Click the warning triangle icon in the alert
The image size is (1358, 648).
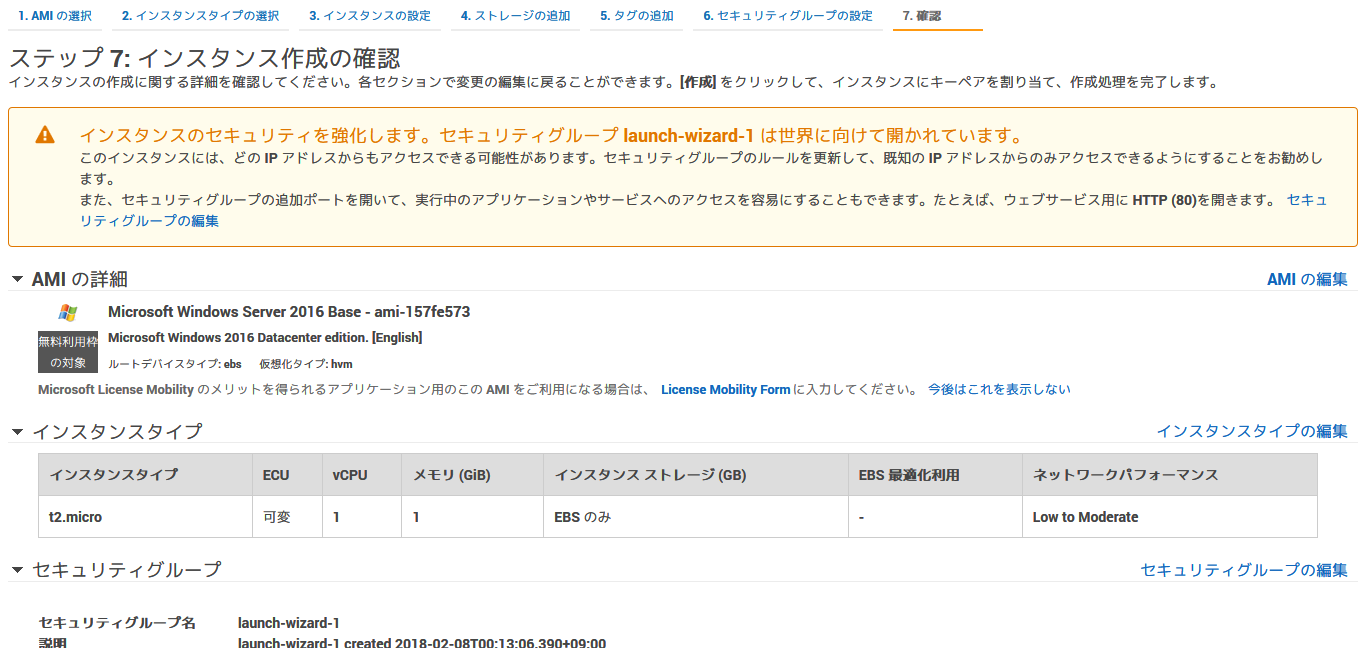[45, 135]
